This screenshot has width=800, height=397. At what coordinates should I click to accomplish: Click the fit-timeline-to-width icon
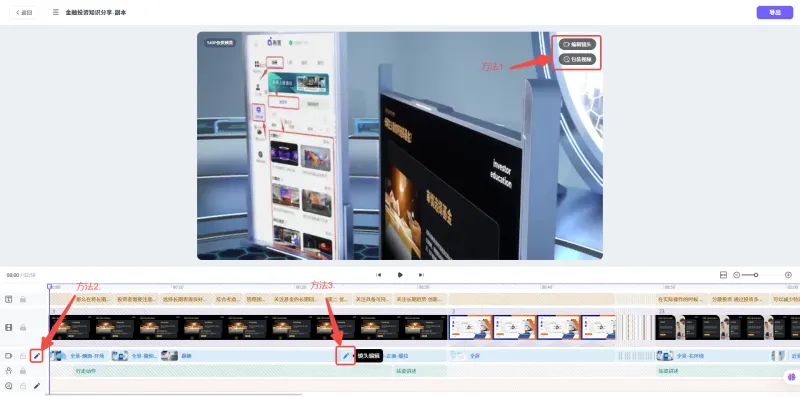pos(723,275)
